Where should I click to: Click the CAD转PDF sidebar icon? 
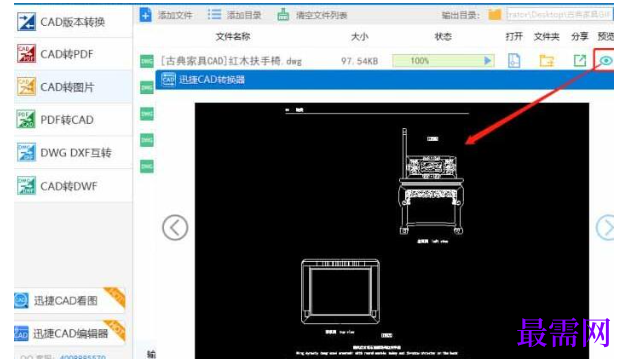tap(26, 54)
